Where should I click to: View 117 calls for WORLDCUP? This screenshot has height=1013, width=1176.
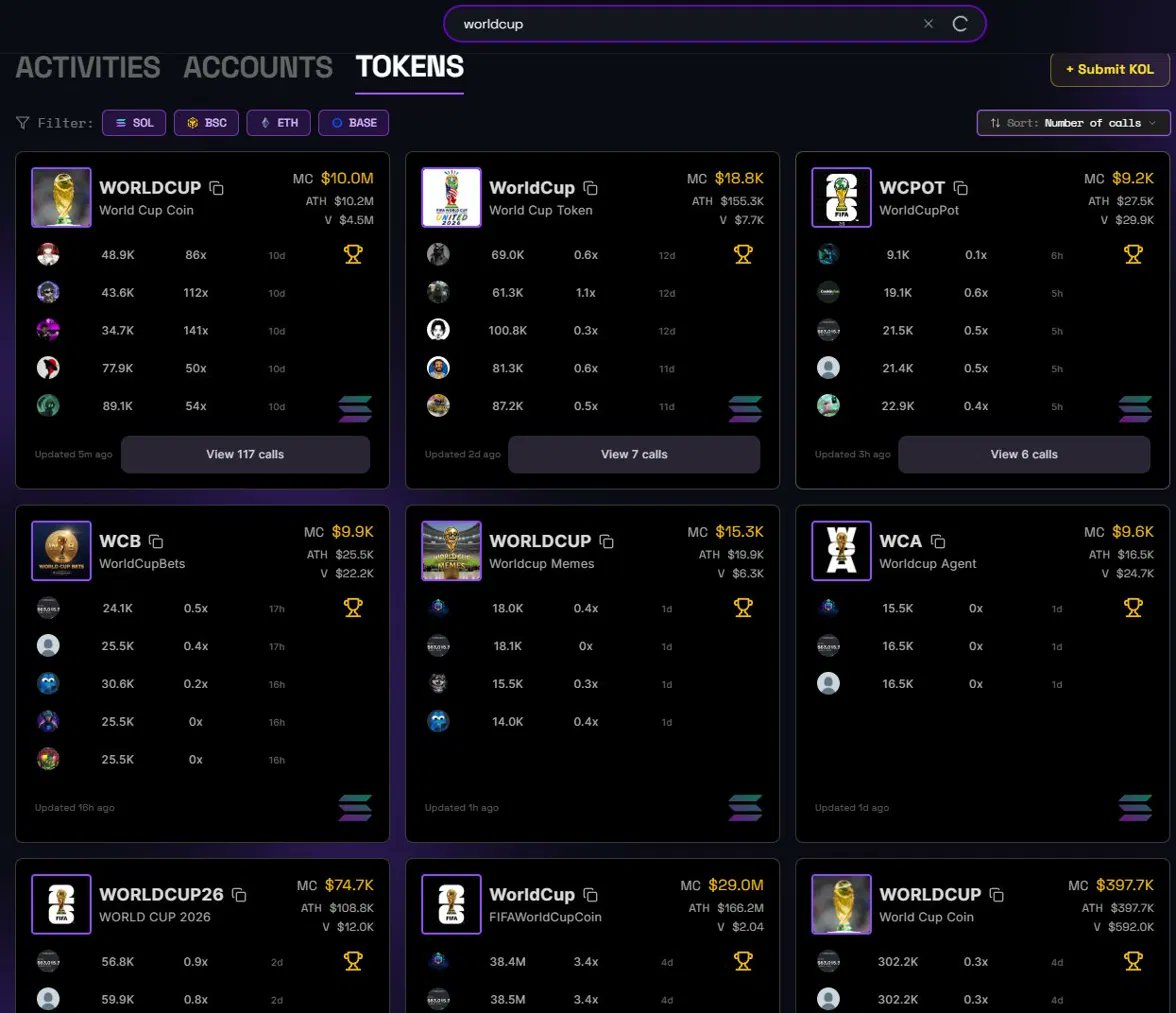pos(245,454)
